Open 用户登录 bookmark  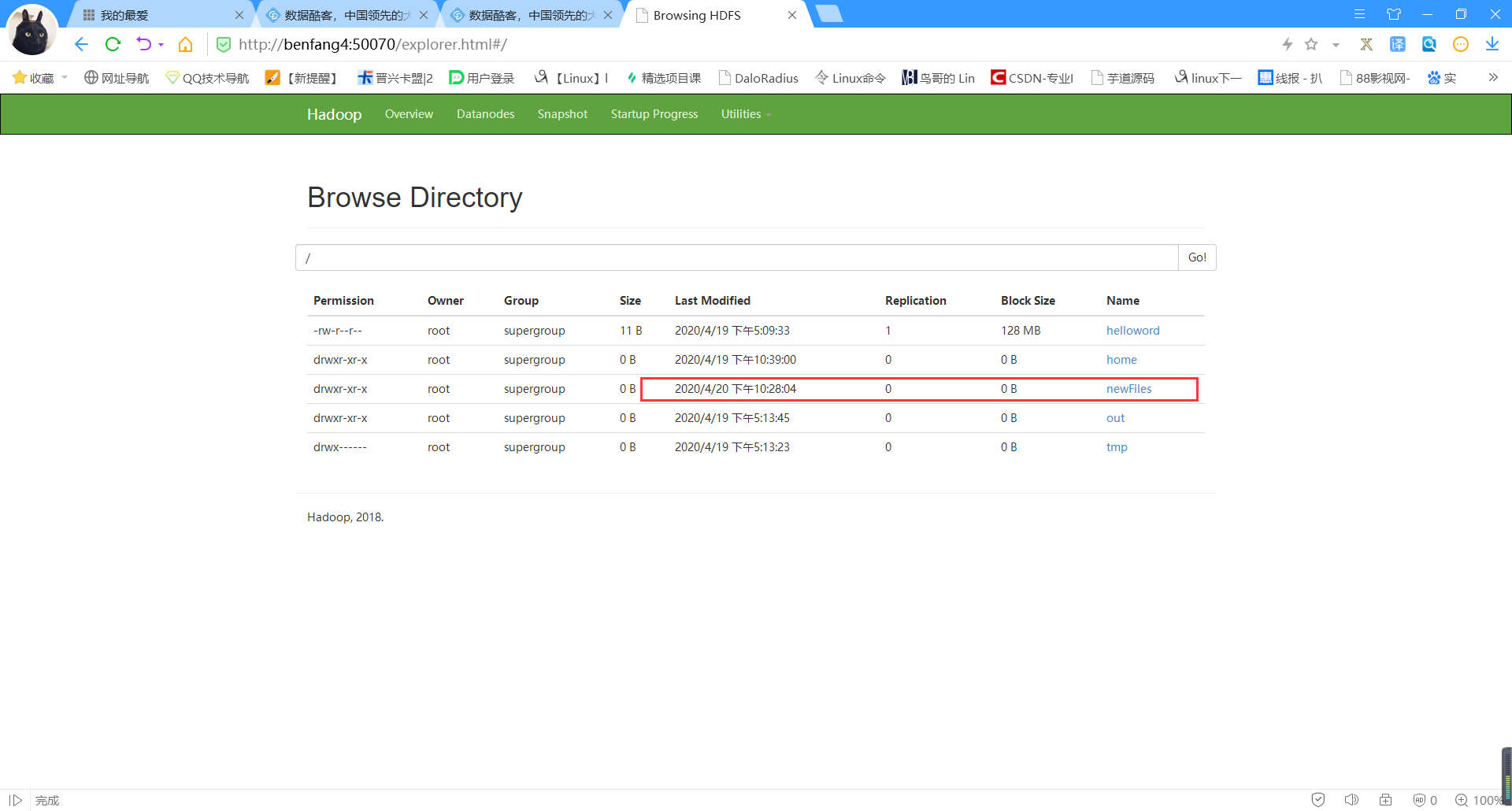click(x=481, y=78)
